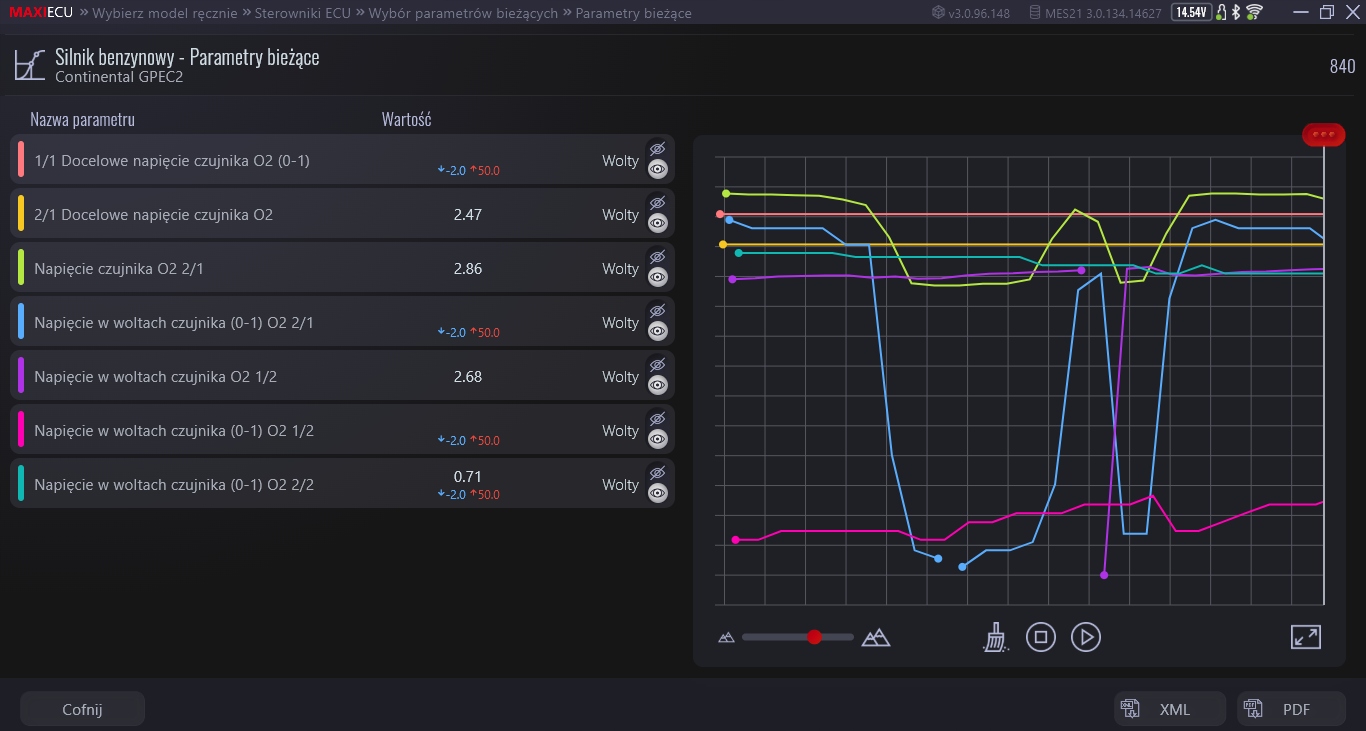Click the Cofnij button
This screenshot has width=1366, height=731.
click(82, 709)
